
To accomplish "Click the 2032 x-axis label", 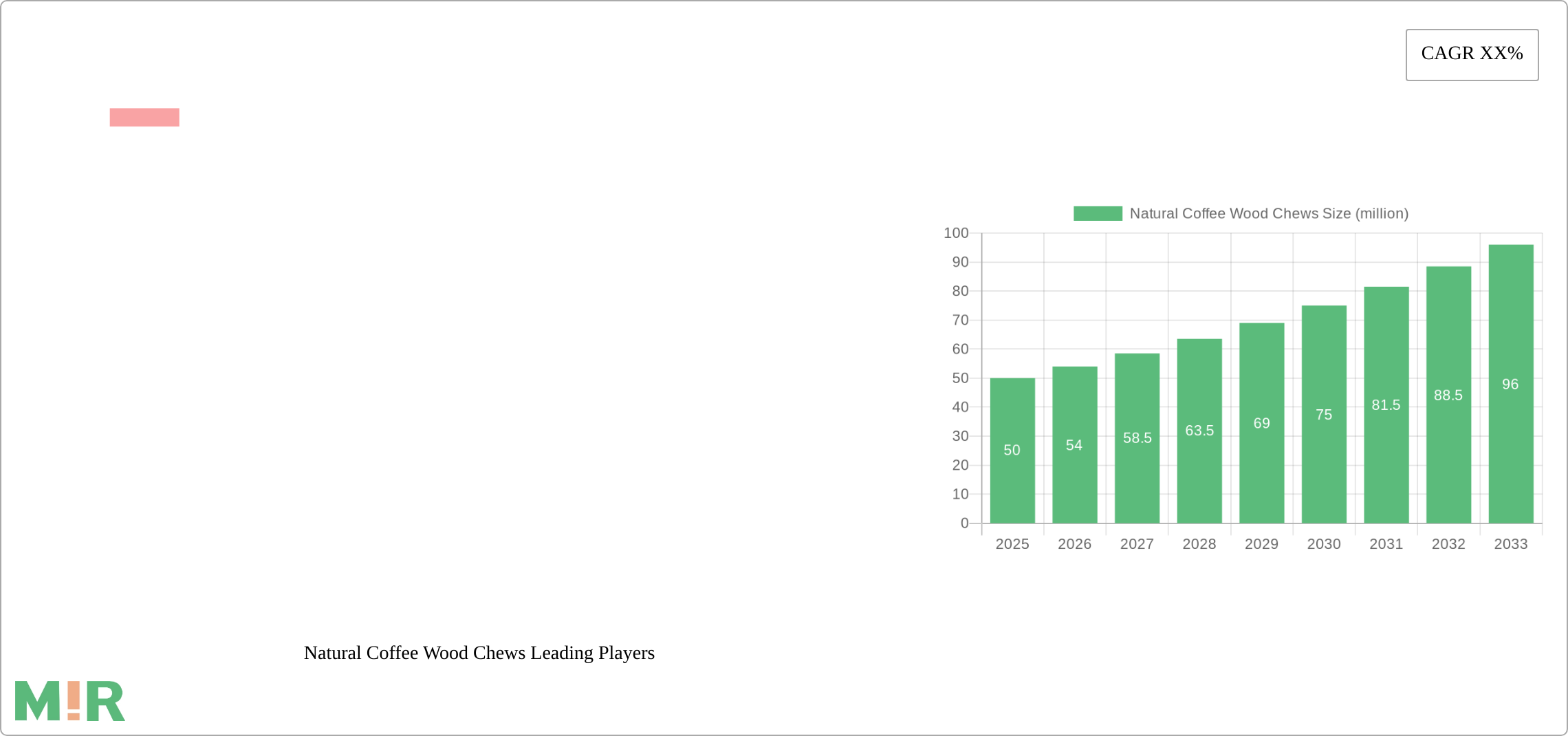I will tap(1449, 544).
